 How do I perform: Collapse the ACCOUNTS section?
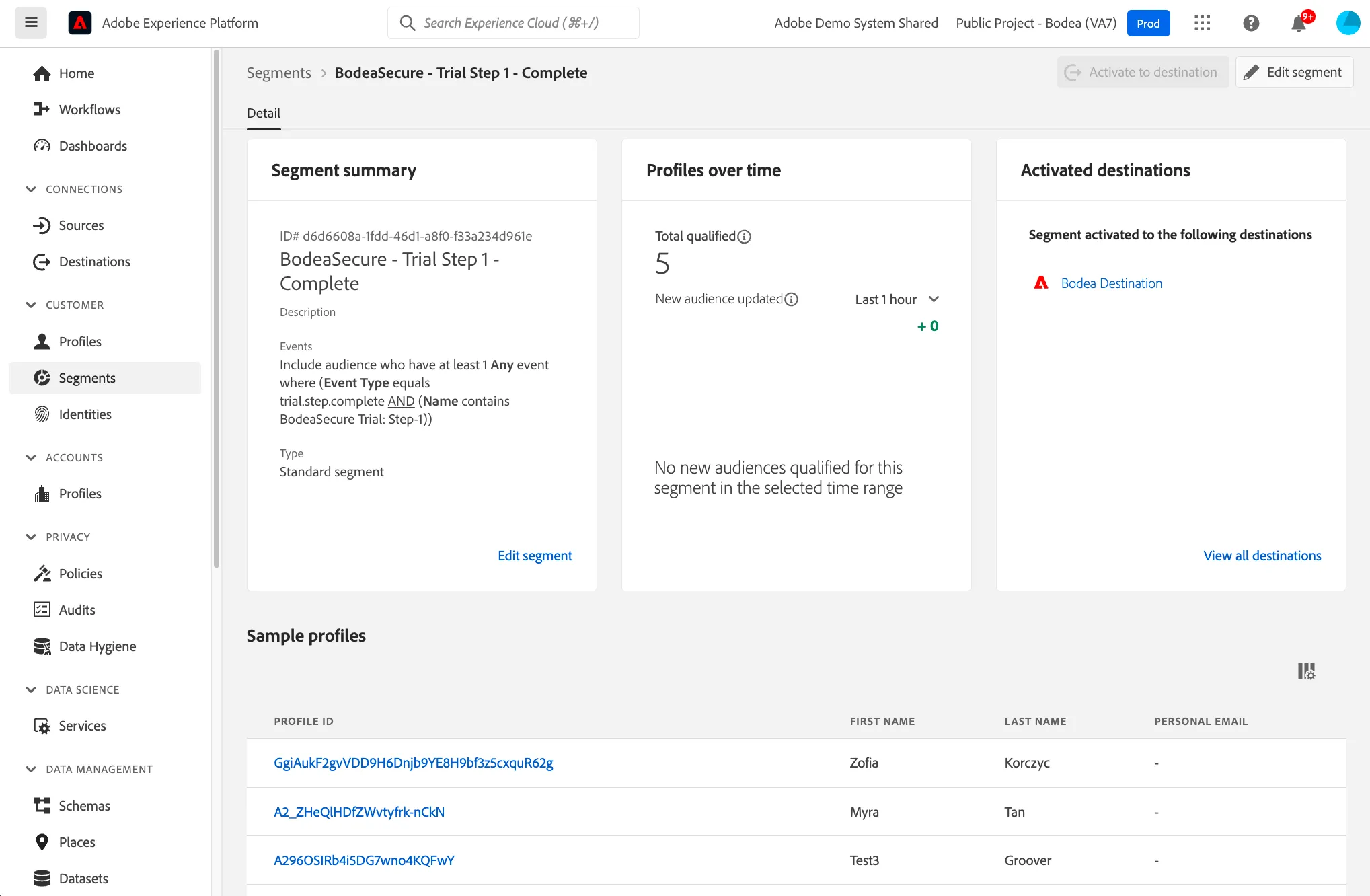coord(65,457)
